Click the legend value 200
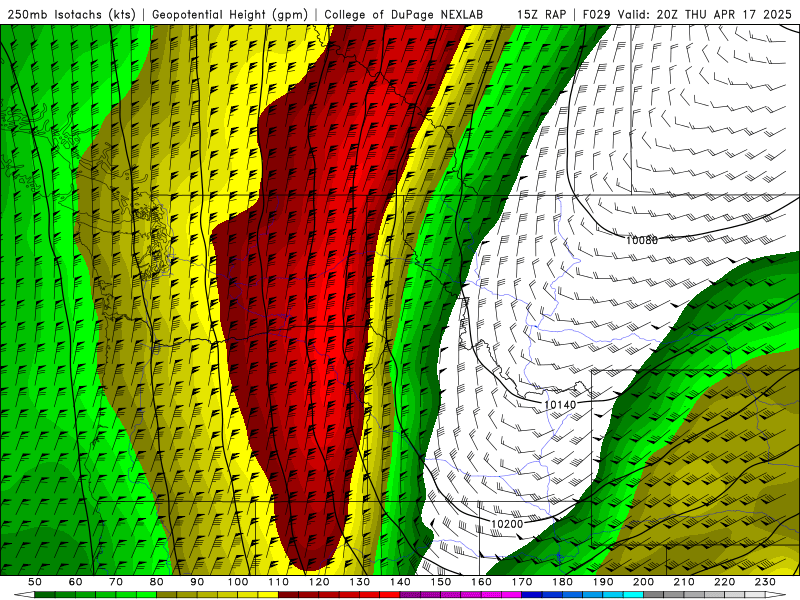 (x=644, y=582)
